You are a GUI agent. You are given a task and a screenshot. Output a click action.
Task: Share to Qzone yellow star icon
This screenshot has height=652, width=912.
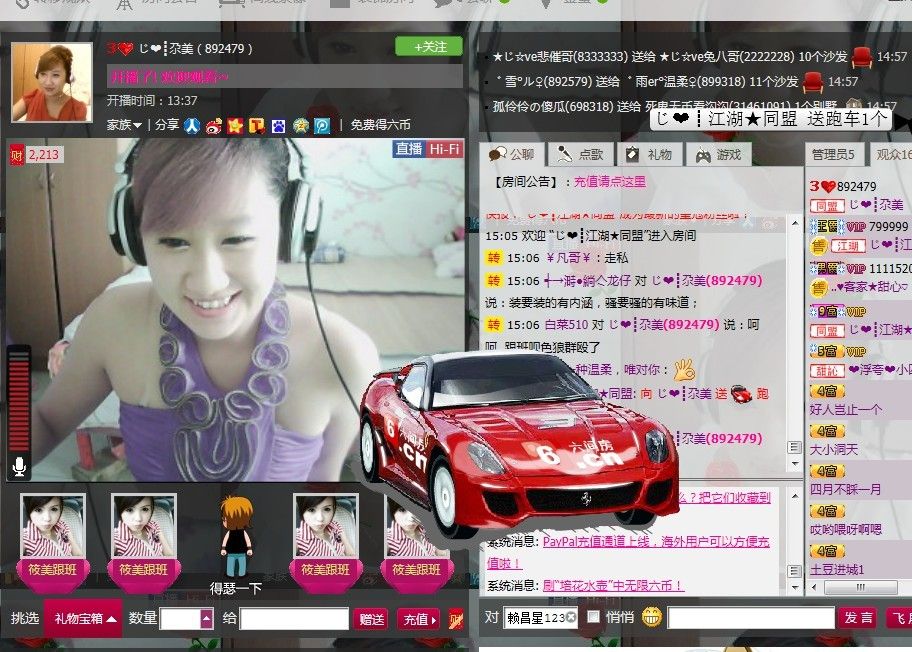click(x=235, y=125)
